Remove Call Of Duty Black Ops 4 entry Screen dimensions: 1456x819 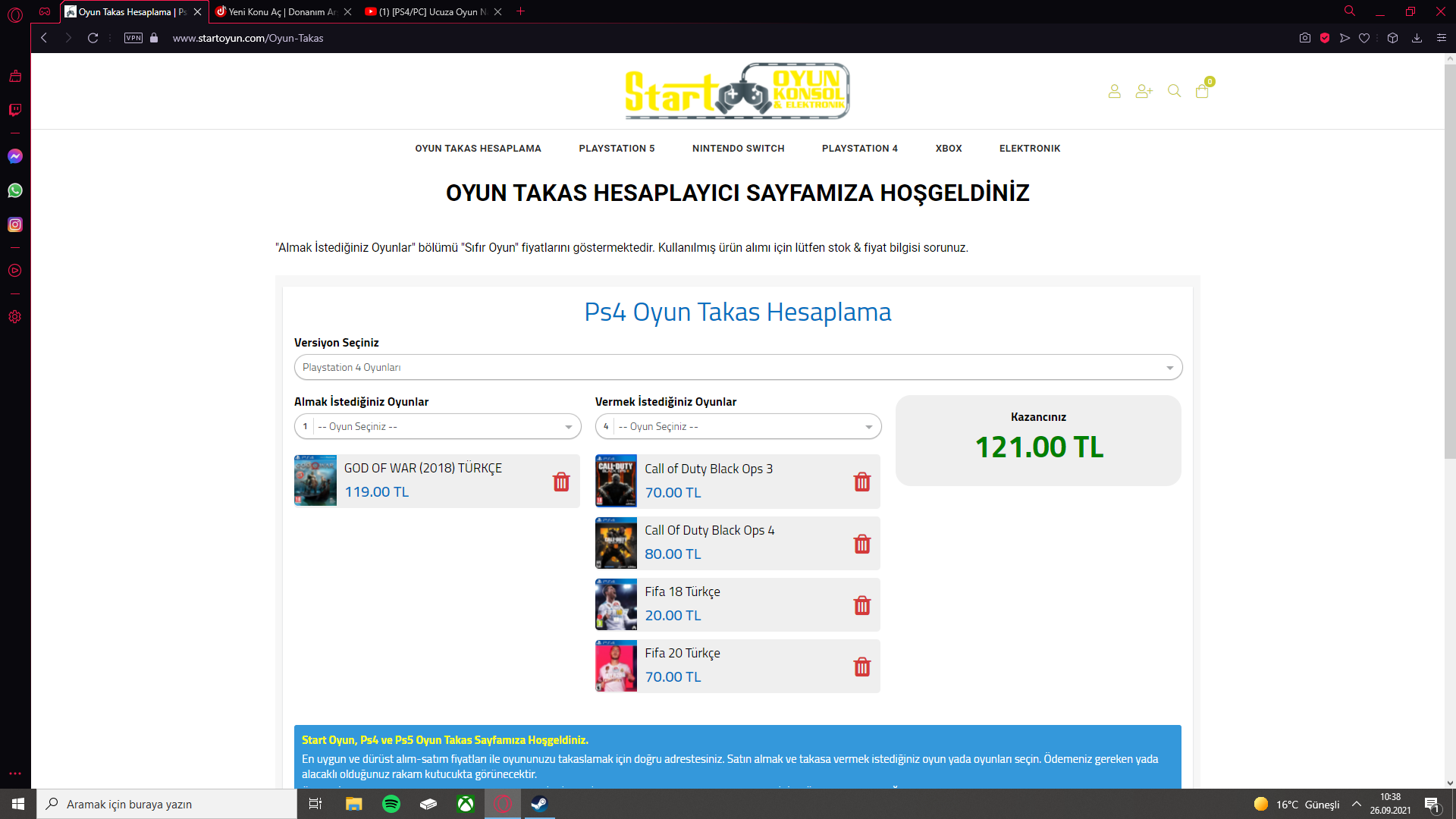coord(862,544)
